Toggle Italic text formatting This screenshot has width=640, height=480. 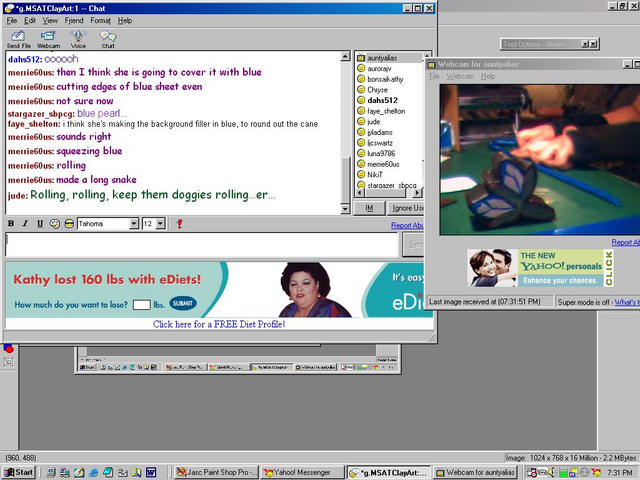[x=25, y=224]
